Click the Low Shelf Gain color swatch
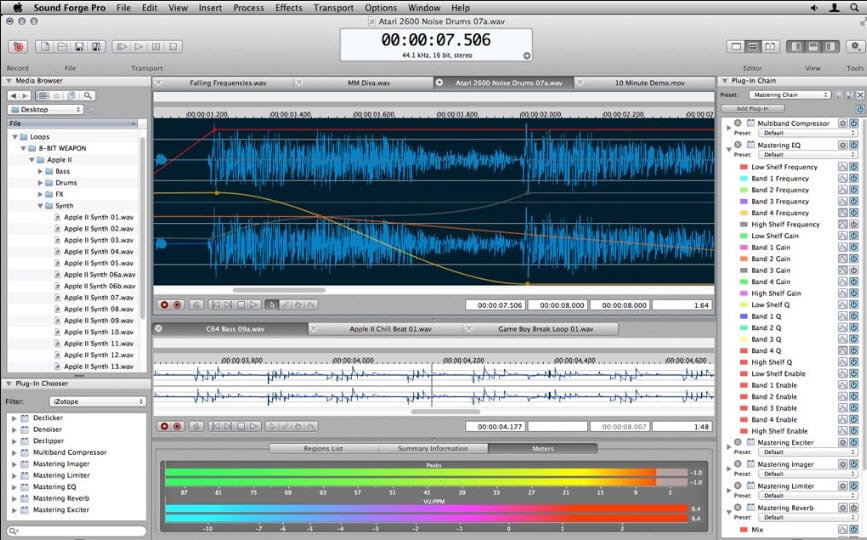 coord(744,236)
